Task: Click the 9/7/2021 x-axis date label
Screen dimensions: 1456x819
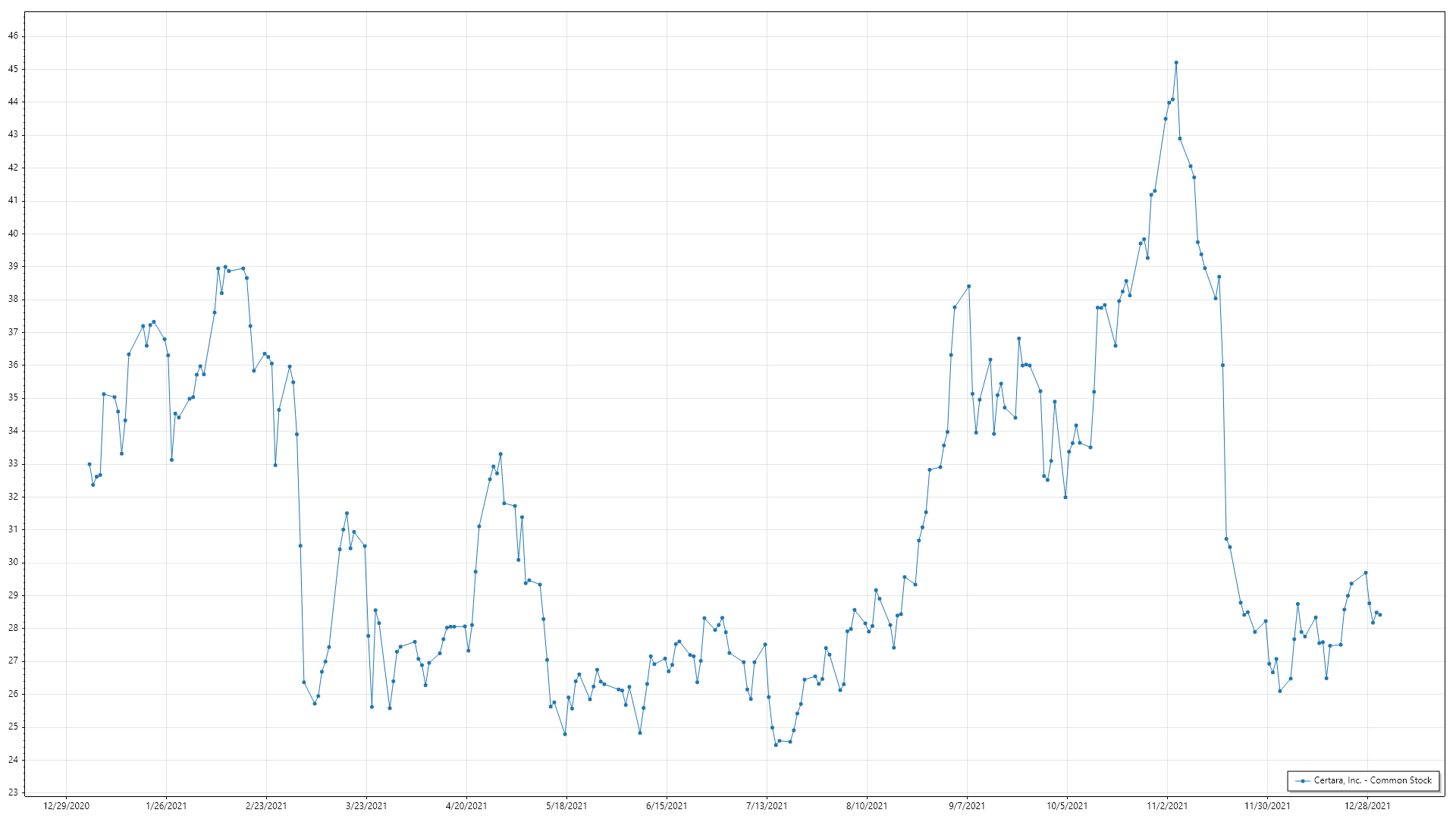Action: click(967, 806)
